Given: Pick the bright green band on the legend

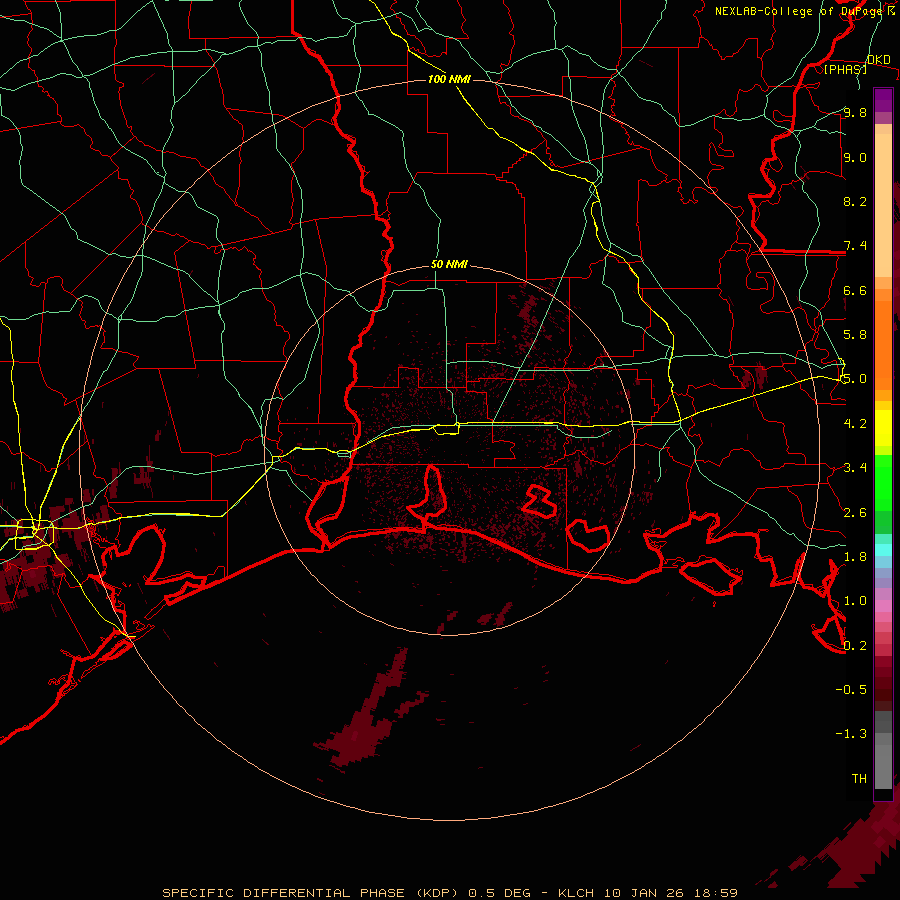Looking at the screenshot, I should 883,482.
